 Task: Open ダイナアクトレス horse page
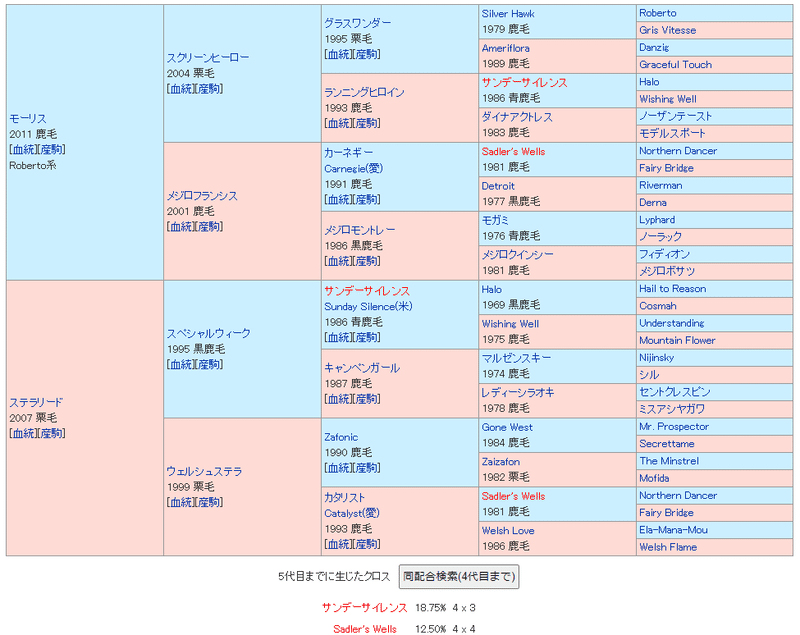[x=517, y=117]
